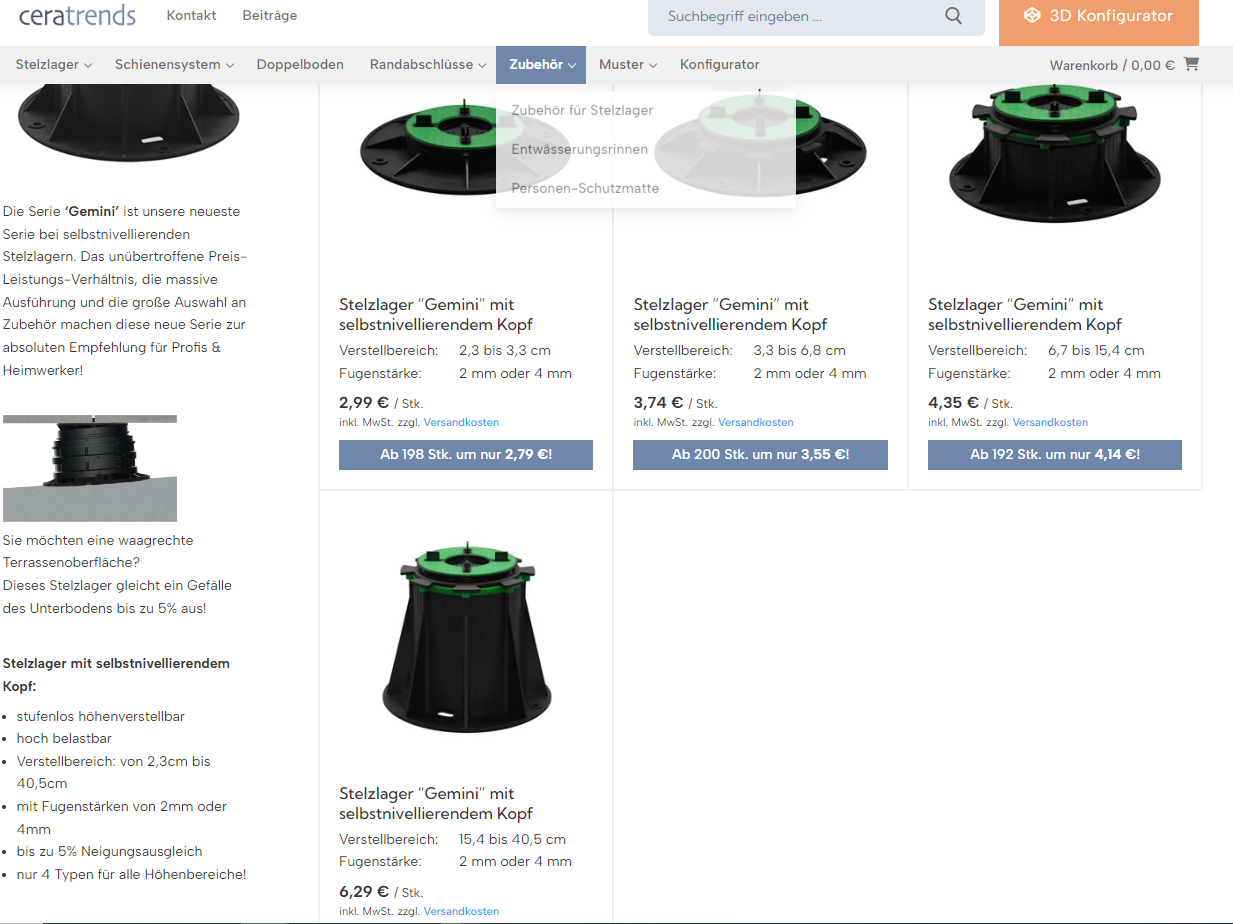Viewport: 1233px width, 924px height.
Task: Click the price 6,29 € / Stk.
Action: (381, 891)
